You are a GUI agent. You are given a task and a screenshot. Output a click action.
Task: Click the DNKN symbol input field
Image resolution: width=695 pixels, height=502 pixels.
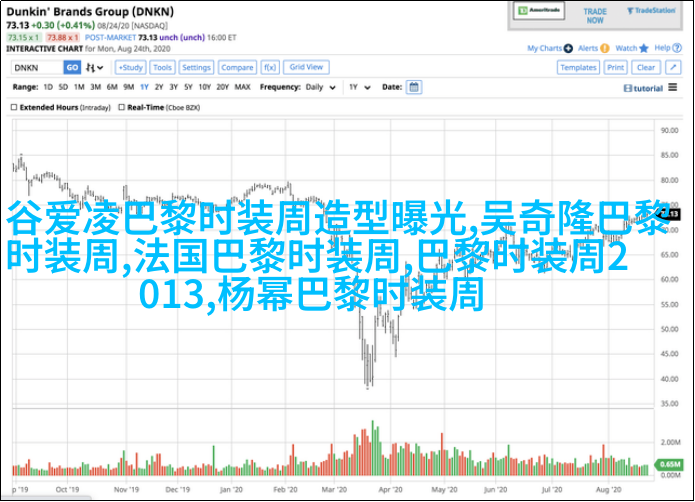[x=37, y=68]
